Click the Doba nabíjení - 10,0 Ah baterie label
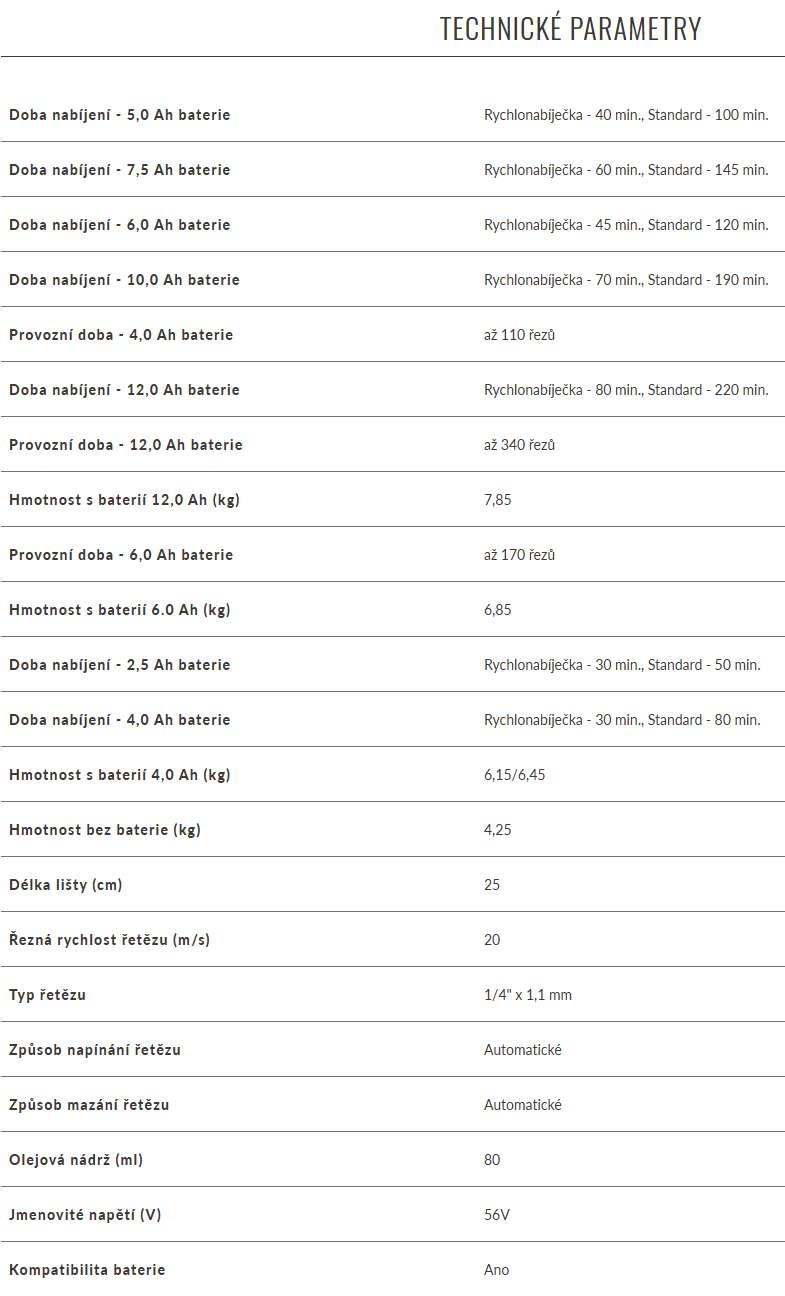Viewport: 785px width, 1296px height. tap(124, 280)
